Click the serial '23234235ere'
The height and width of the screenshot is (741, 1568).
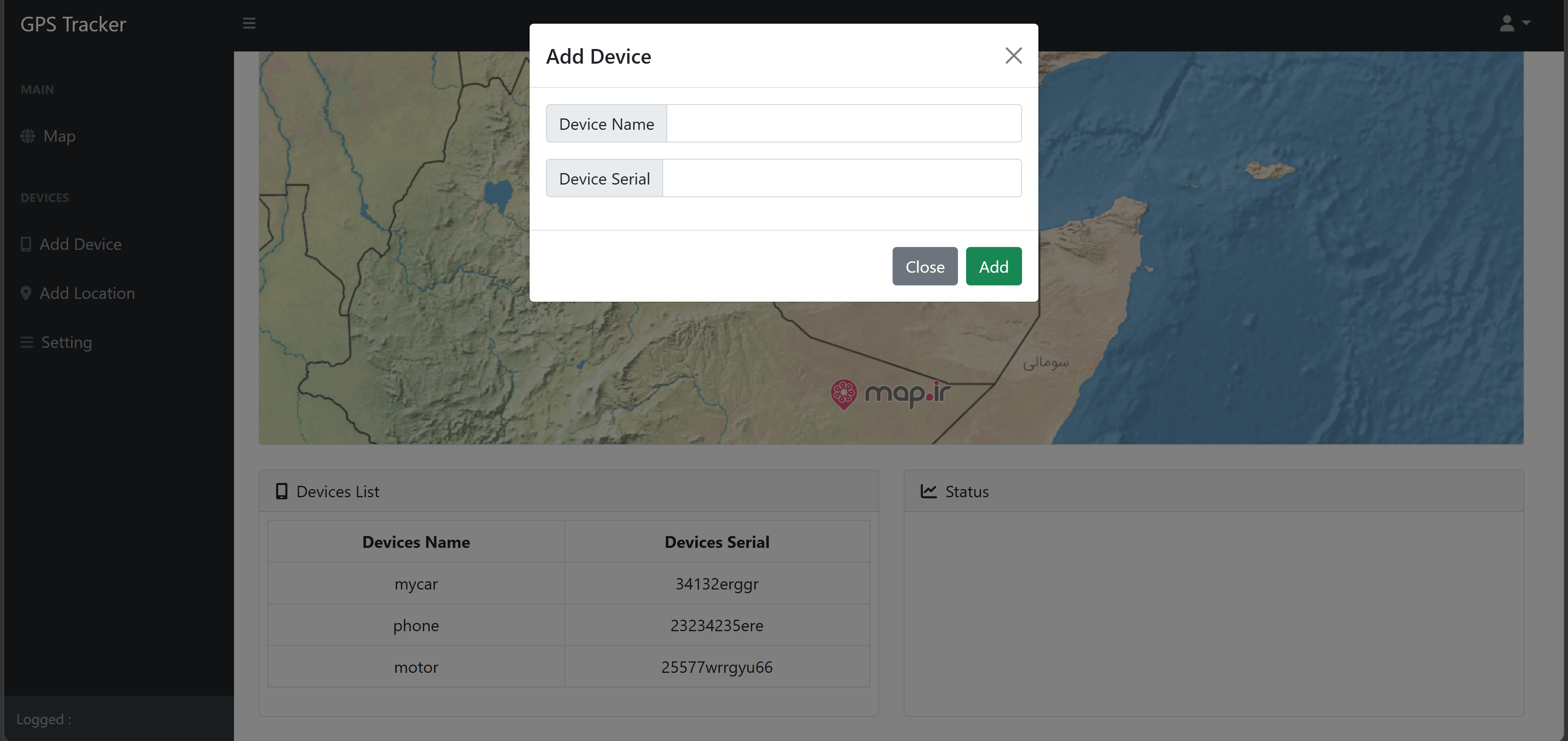tap(717, 625)
